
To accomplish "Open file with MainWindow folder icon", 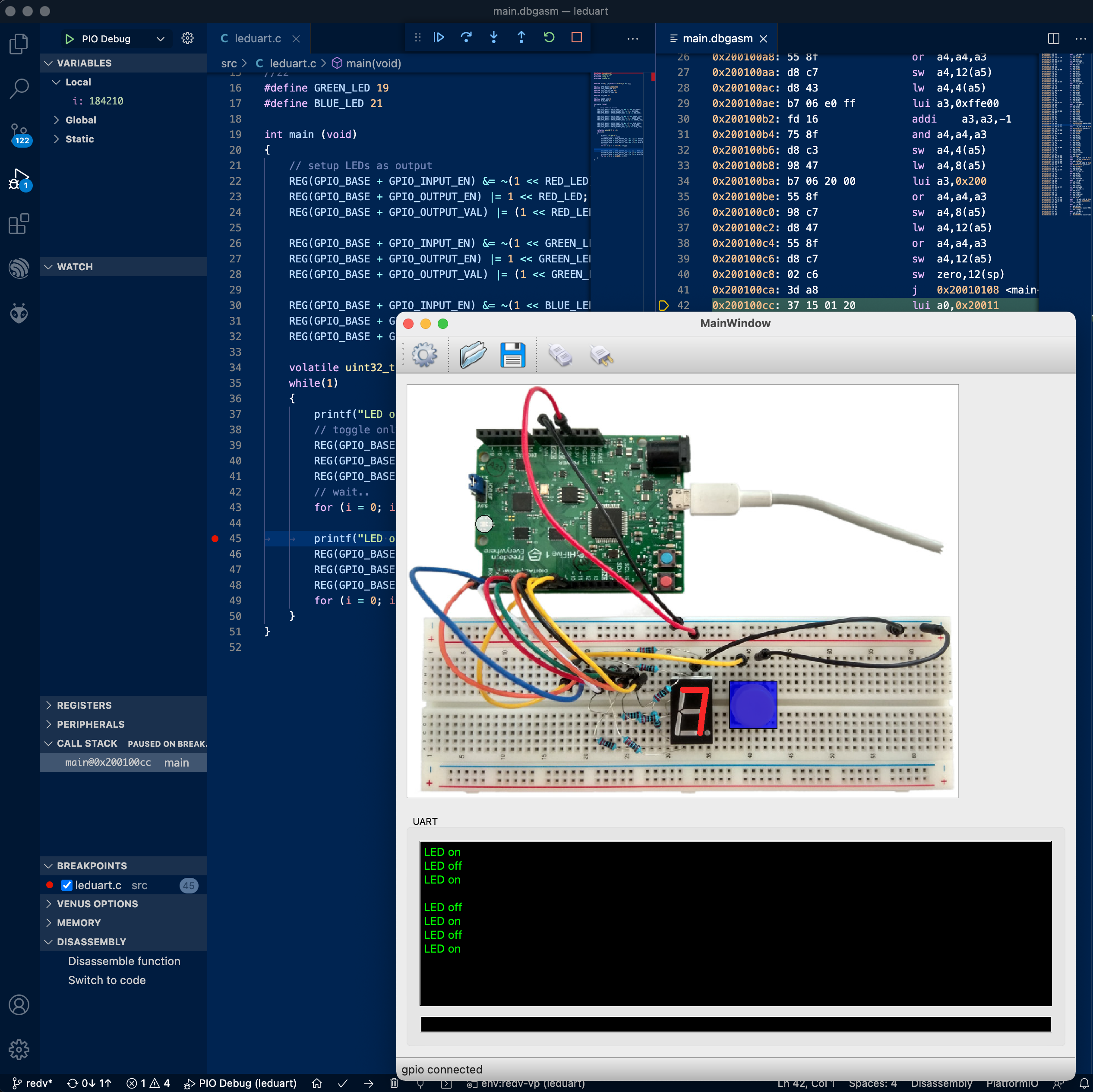I will point(473,355).
